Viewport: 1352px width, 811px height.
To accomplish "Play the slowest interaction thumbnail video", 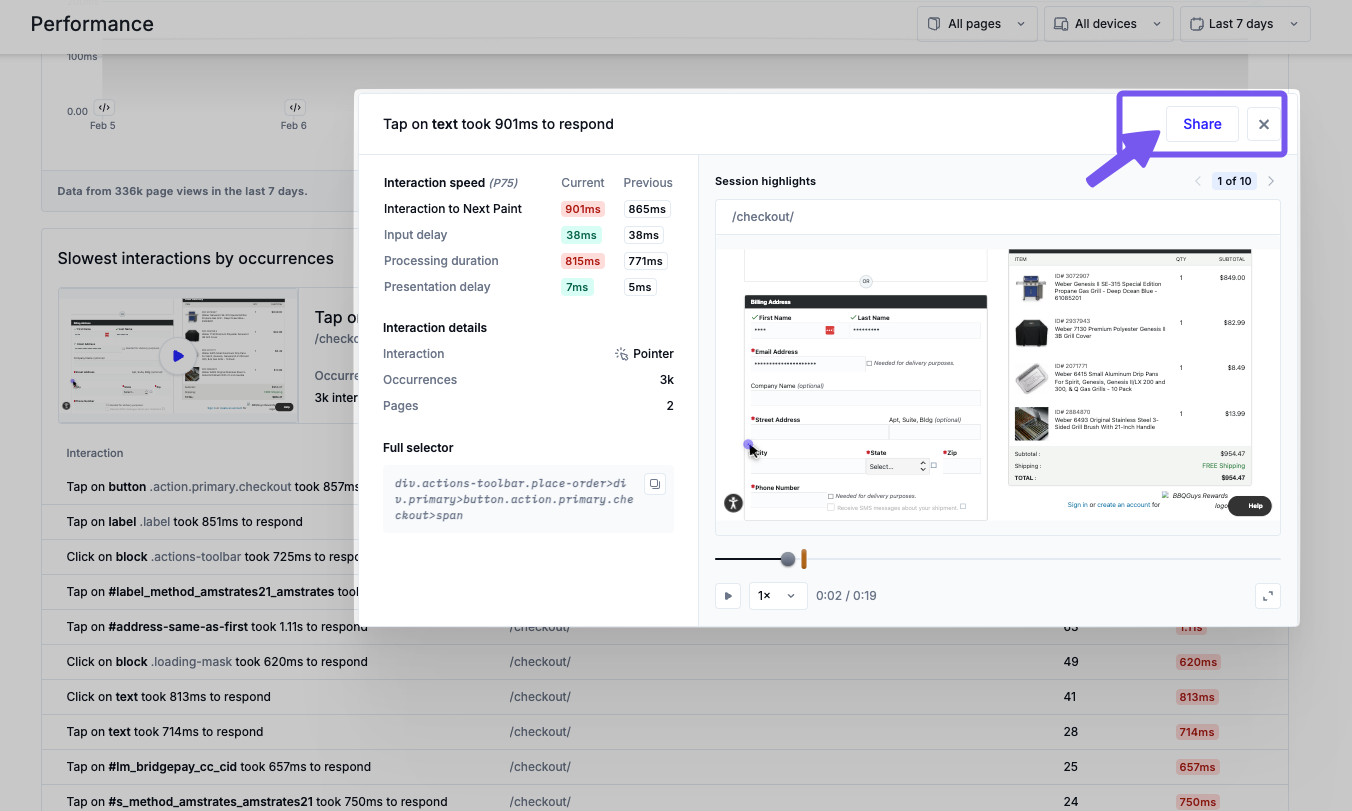I will pos(178,355).
